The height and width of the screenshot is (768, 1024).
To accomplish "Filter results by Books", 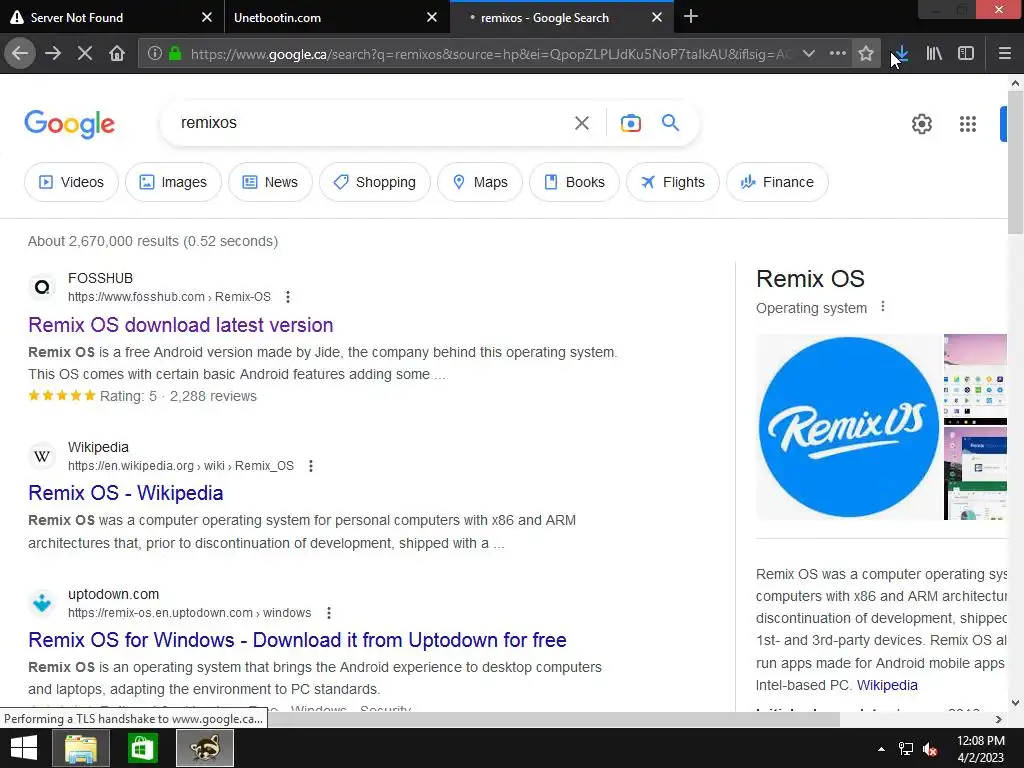I will click(575, 182).
